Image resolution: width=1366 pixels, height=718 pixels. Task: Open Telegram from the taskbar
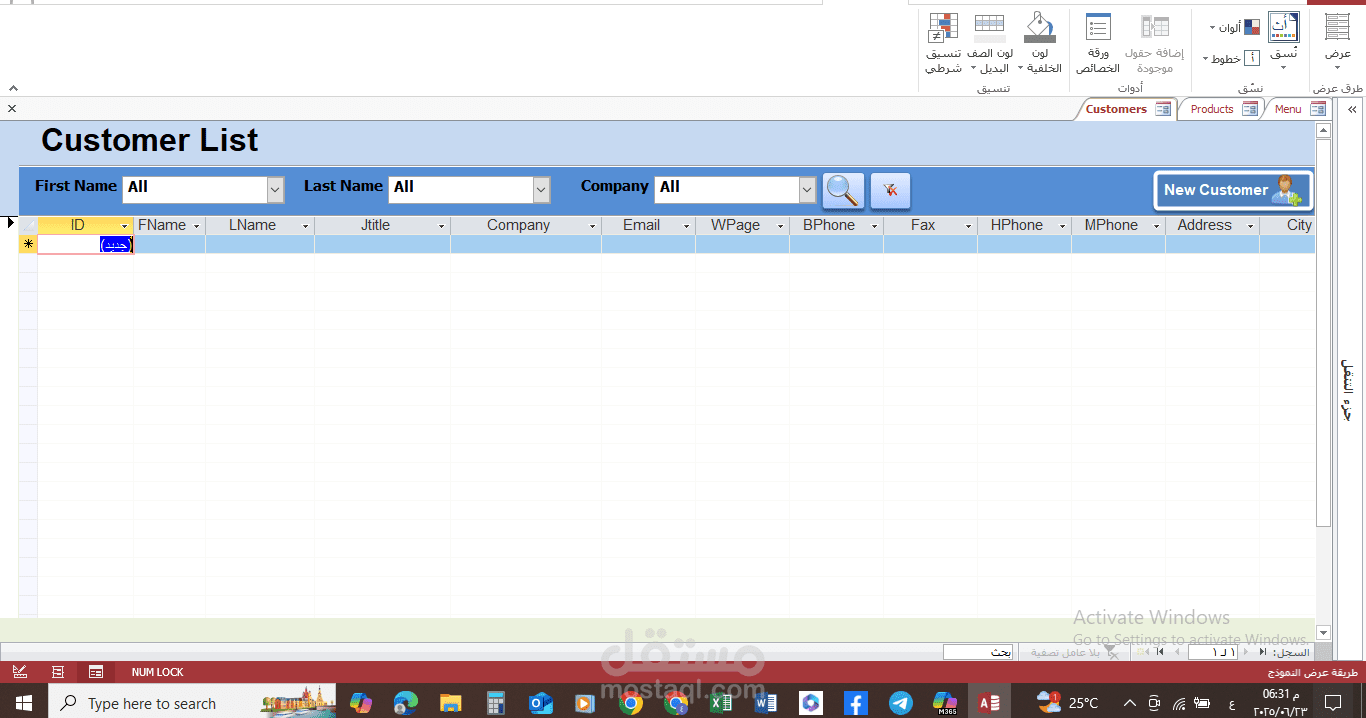[x=900, y=703]
